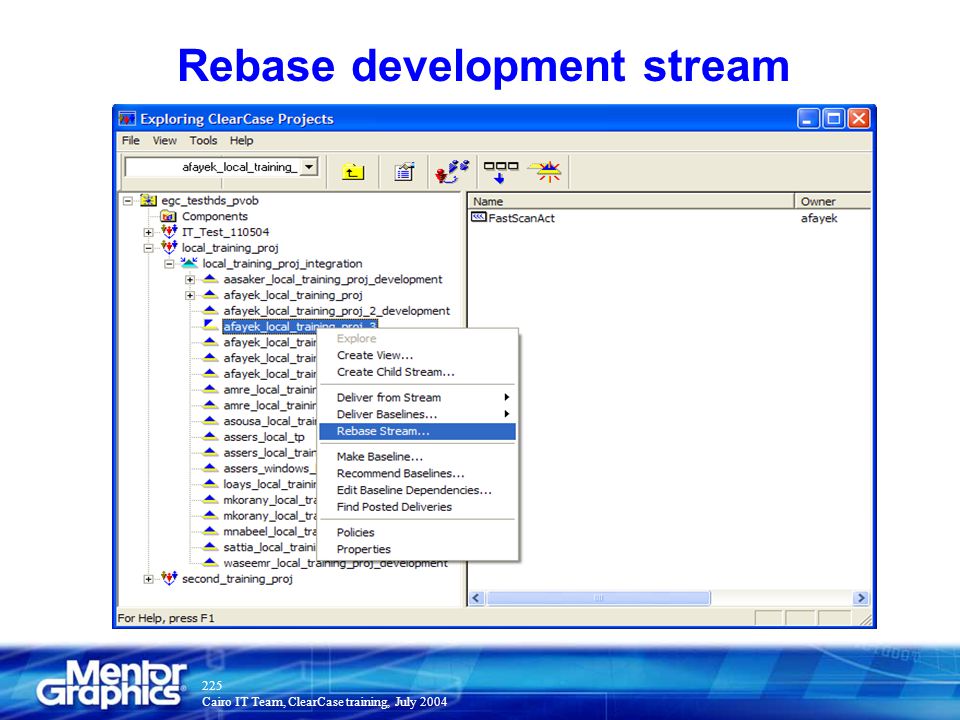Image resolution: width=960 pixels, height=720 pixels.
Task: Minimize the Exploring ClearCase Projects window
Action: coord(808,118)
